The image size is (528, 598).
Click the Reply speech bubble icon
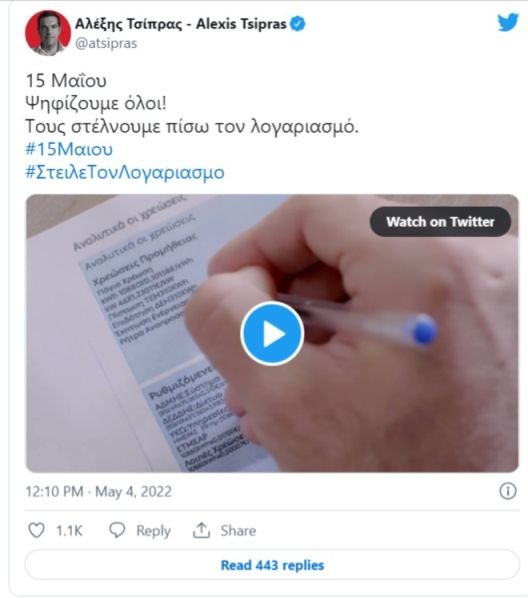coord(117,530)
